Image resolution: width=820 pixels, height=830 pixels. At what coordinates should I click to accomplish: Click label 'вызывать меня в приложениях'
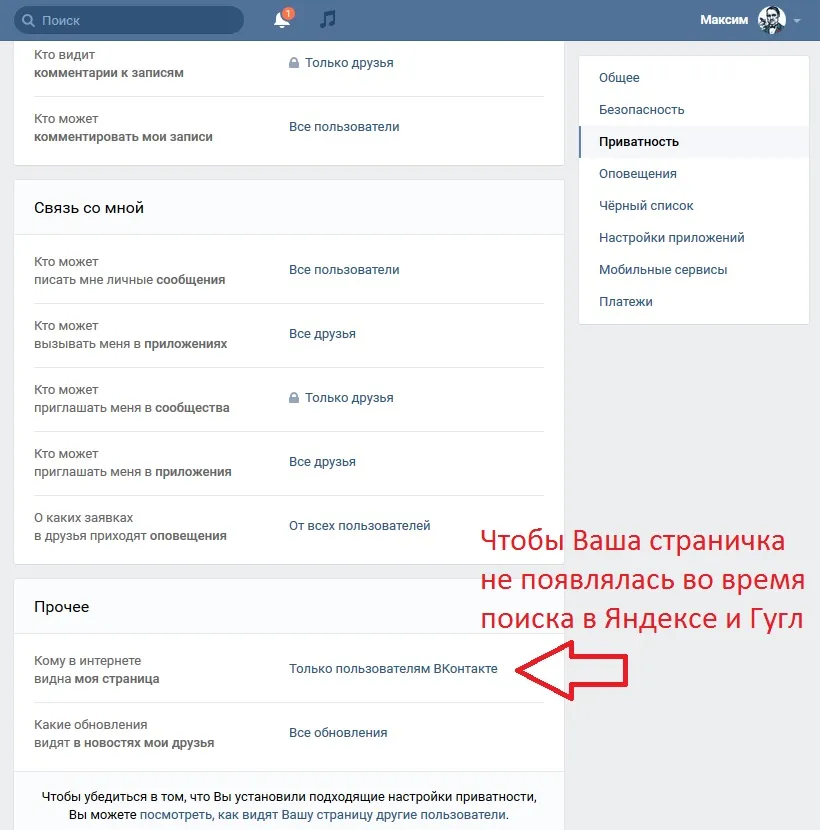point(131,344)
